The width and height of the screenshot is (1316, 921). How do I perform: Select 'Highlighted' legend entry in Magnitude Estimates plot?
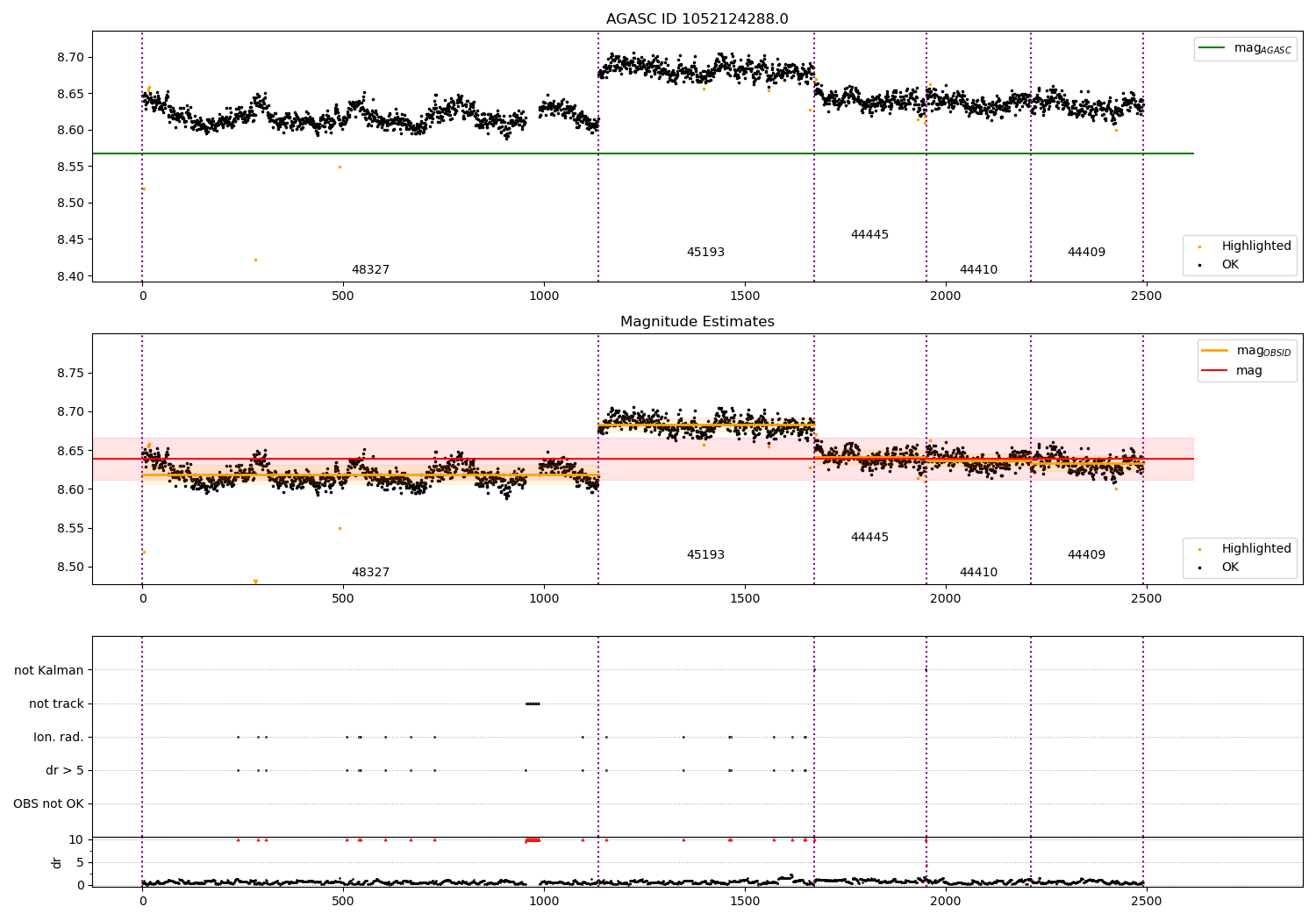click(x=1256, y=549)
